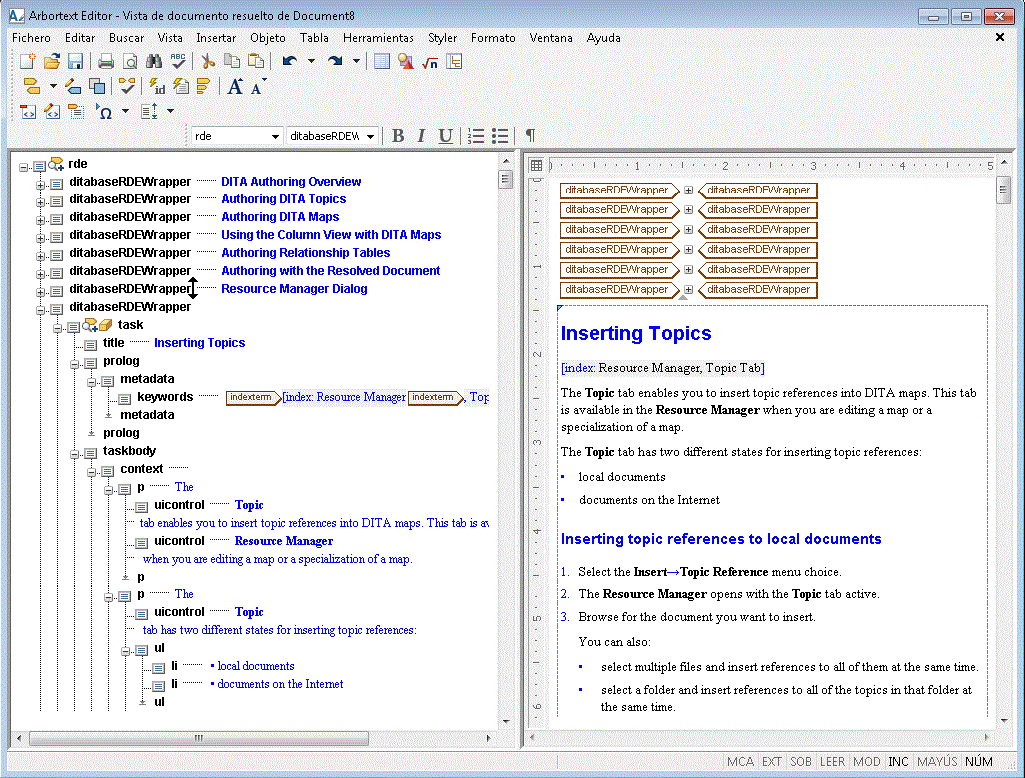This screenshot has height=778, width=1025.
Task: Open Print Preview from the toolbar
Action: click(x=130, y=62)
